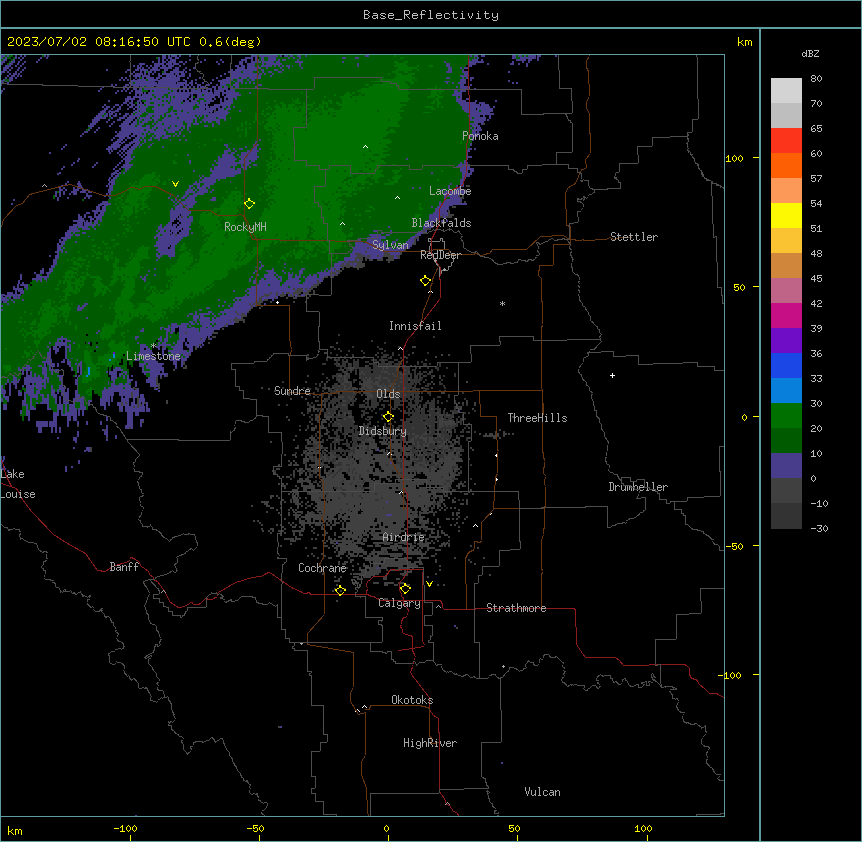862x842 pixels.
Task: Click the white plus marker northwest of Drumheller
Action: point(612,375)
